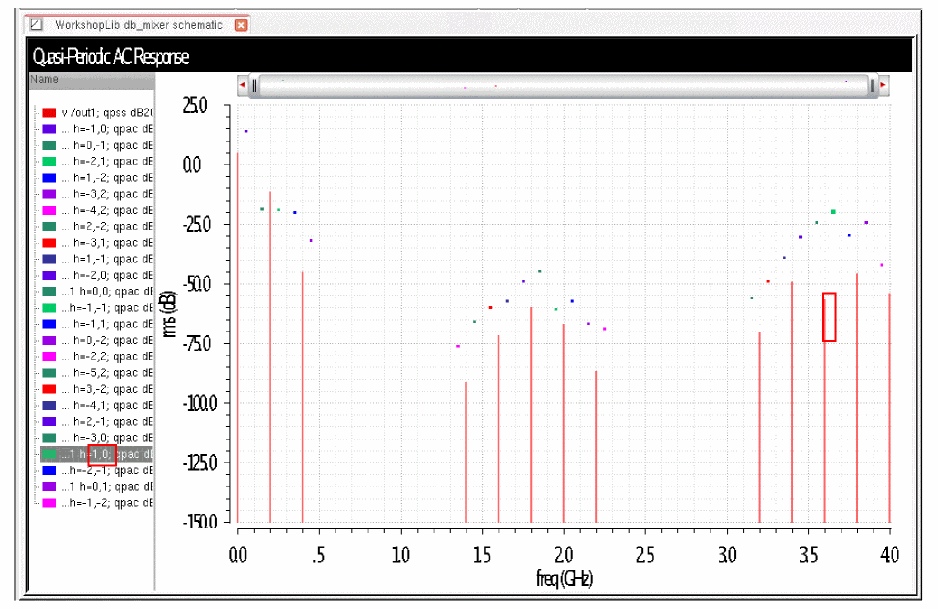Select the h=-3,1 qpac trace entry
The image size is (938, 609).
[x=97, y=243]
